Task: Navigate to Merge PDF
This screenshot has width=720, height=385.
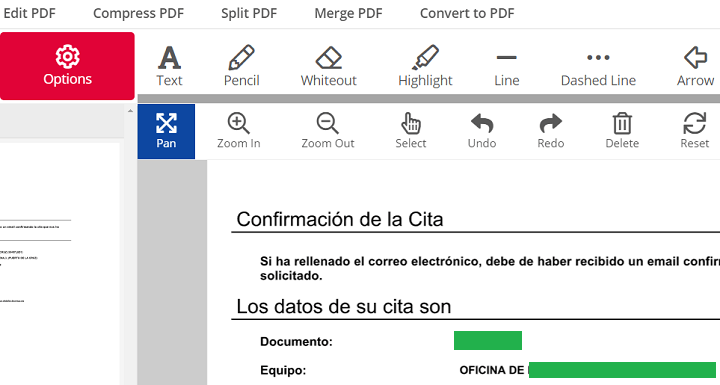Action: pyautogui.click(x=348, y=13)
